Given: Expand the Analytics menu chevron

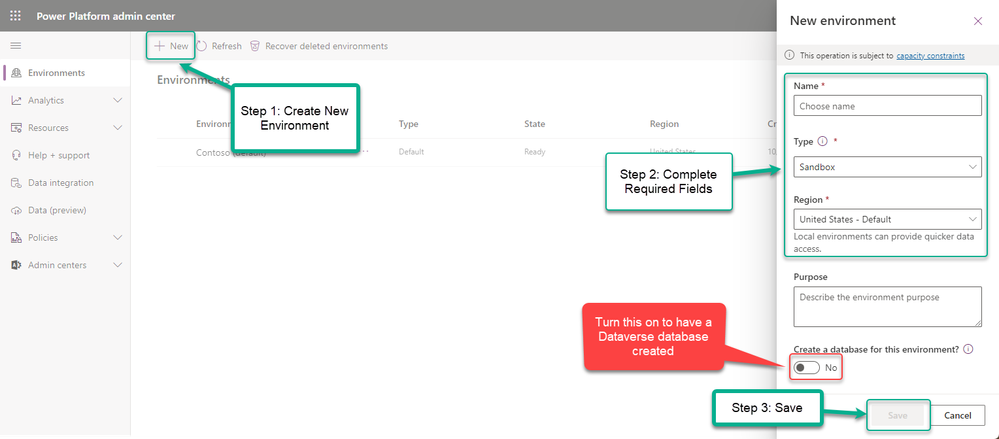Looking at the screenshot, I should 117,100.
